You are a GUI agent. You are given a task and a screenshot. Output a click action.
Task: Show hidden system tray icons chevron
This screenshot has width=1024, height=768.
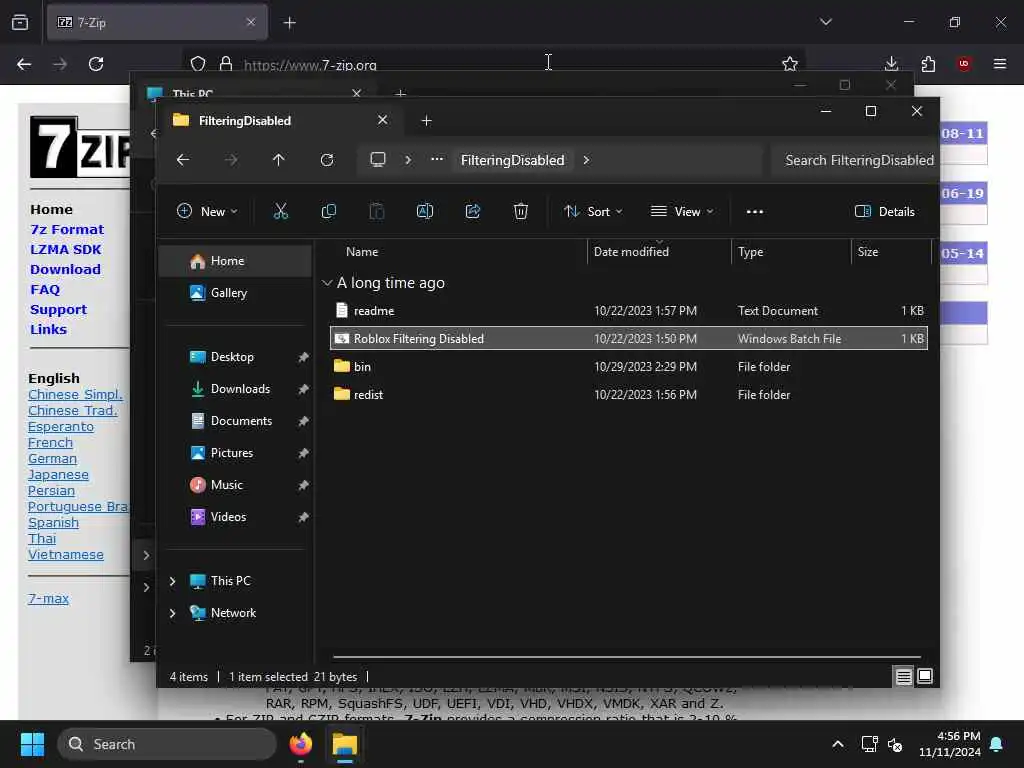(x=838, y=744)
